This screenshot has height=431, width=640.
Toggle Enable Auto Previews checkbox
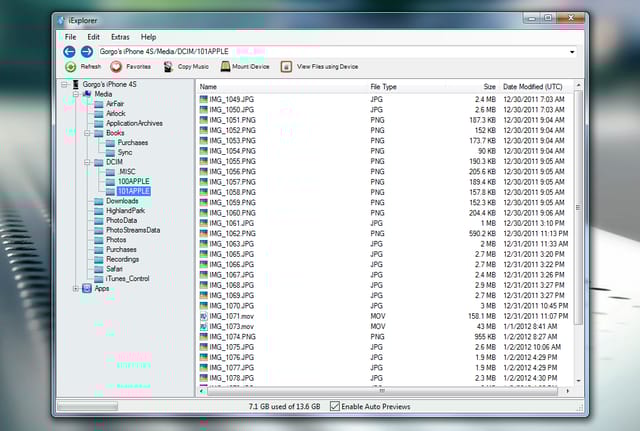[335, 406]
